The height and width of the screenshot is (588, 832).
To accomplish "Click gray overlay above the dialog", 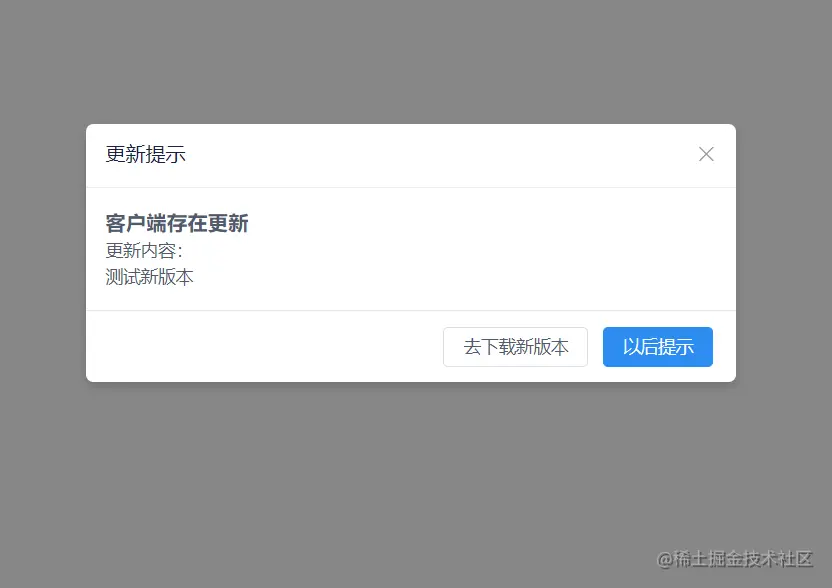I will pyautogui.click(x=411, y=62).
